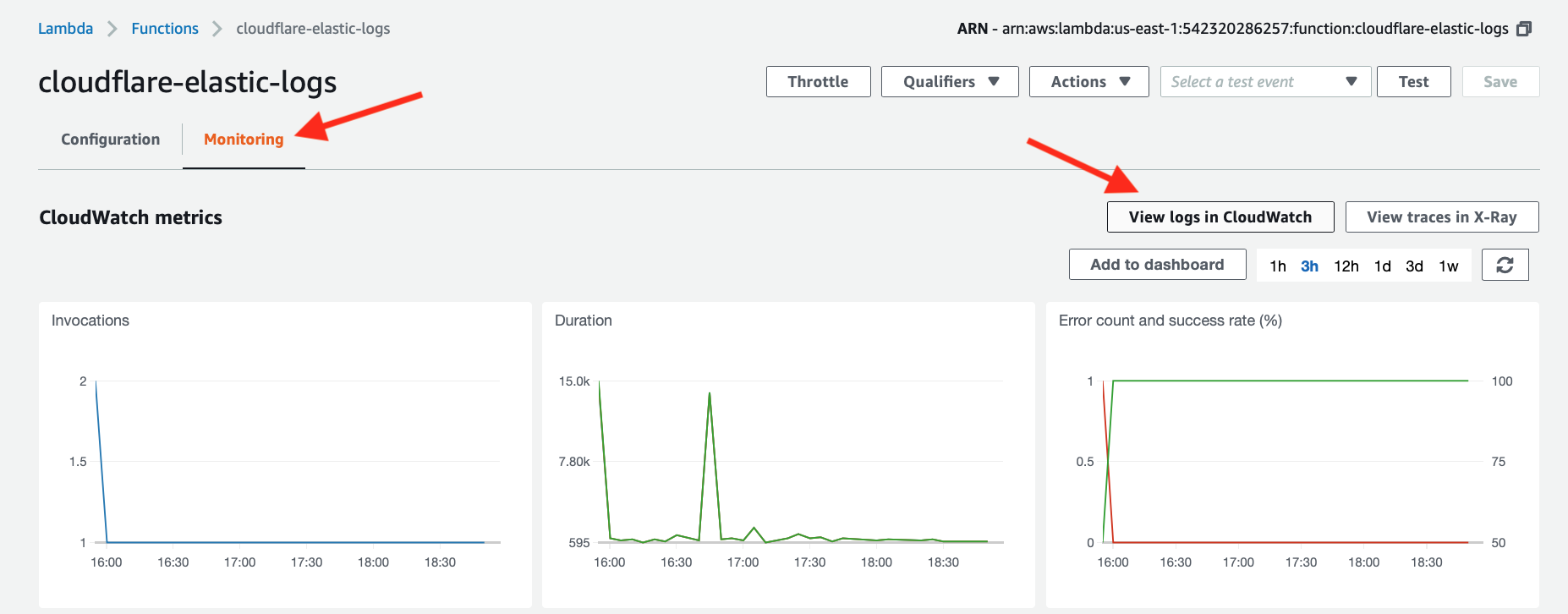Open the Qualifiers dropdown
The image size is (1568, 614).
950,82
